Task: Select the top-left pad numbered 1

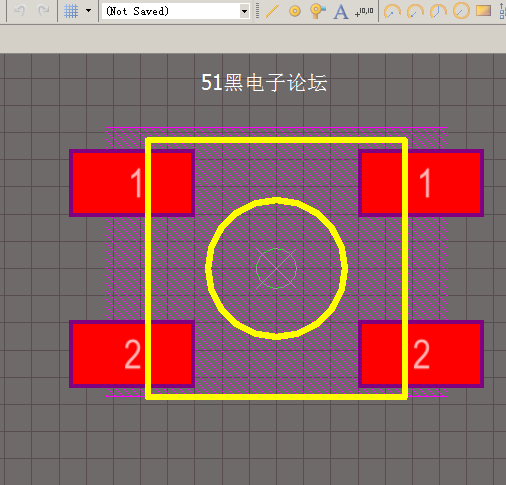Action: click(132, 183)
